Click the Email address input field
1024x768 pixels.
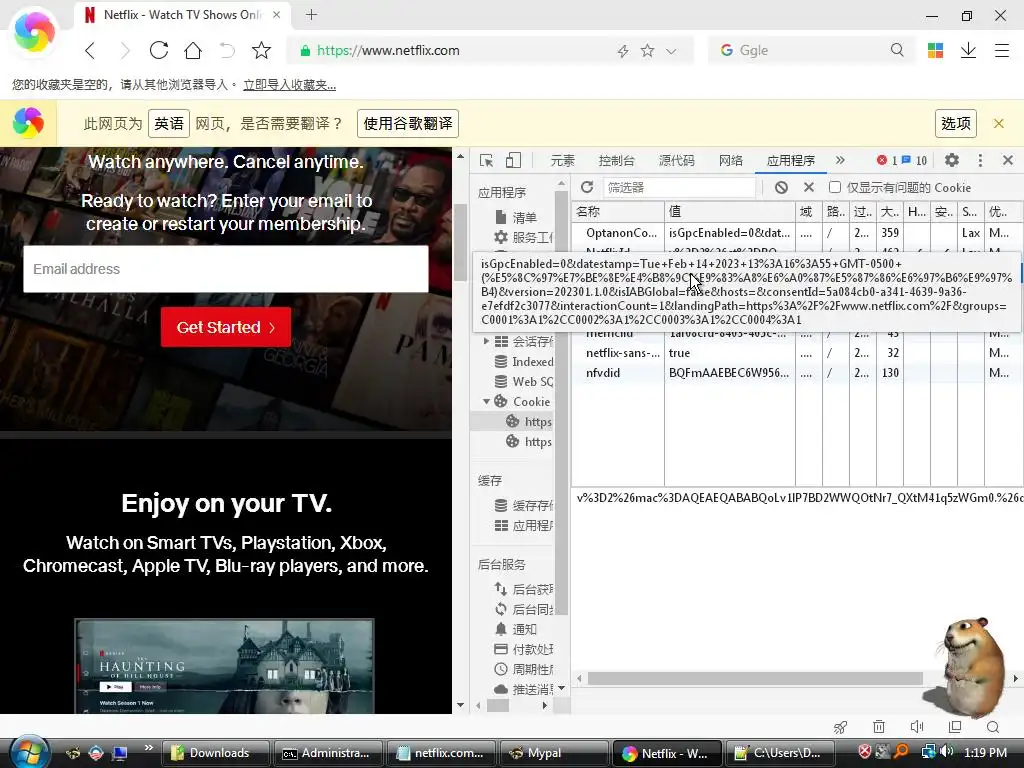pos(226,269)
